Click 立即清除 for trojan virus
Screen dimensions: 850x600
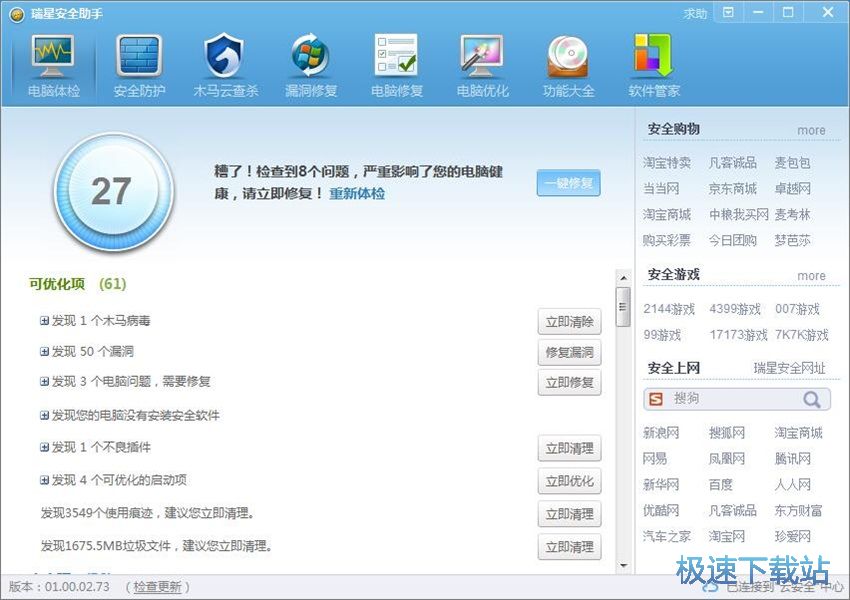pos(569,322)
